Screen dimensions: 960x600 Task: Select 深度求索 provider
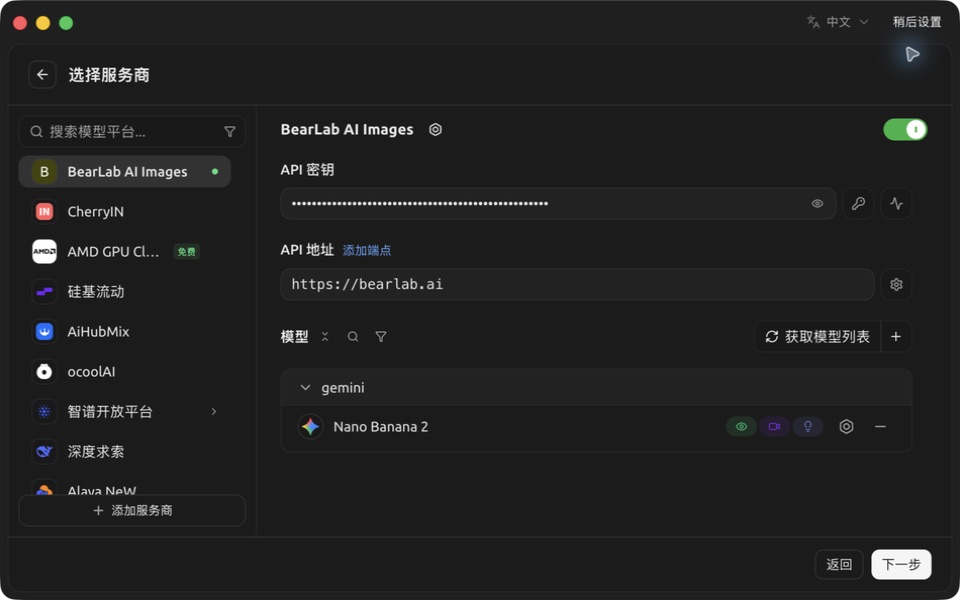tap(125, 452)
